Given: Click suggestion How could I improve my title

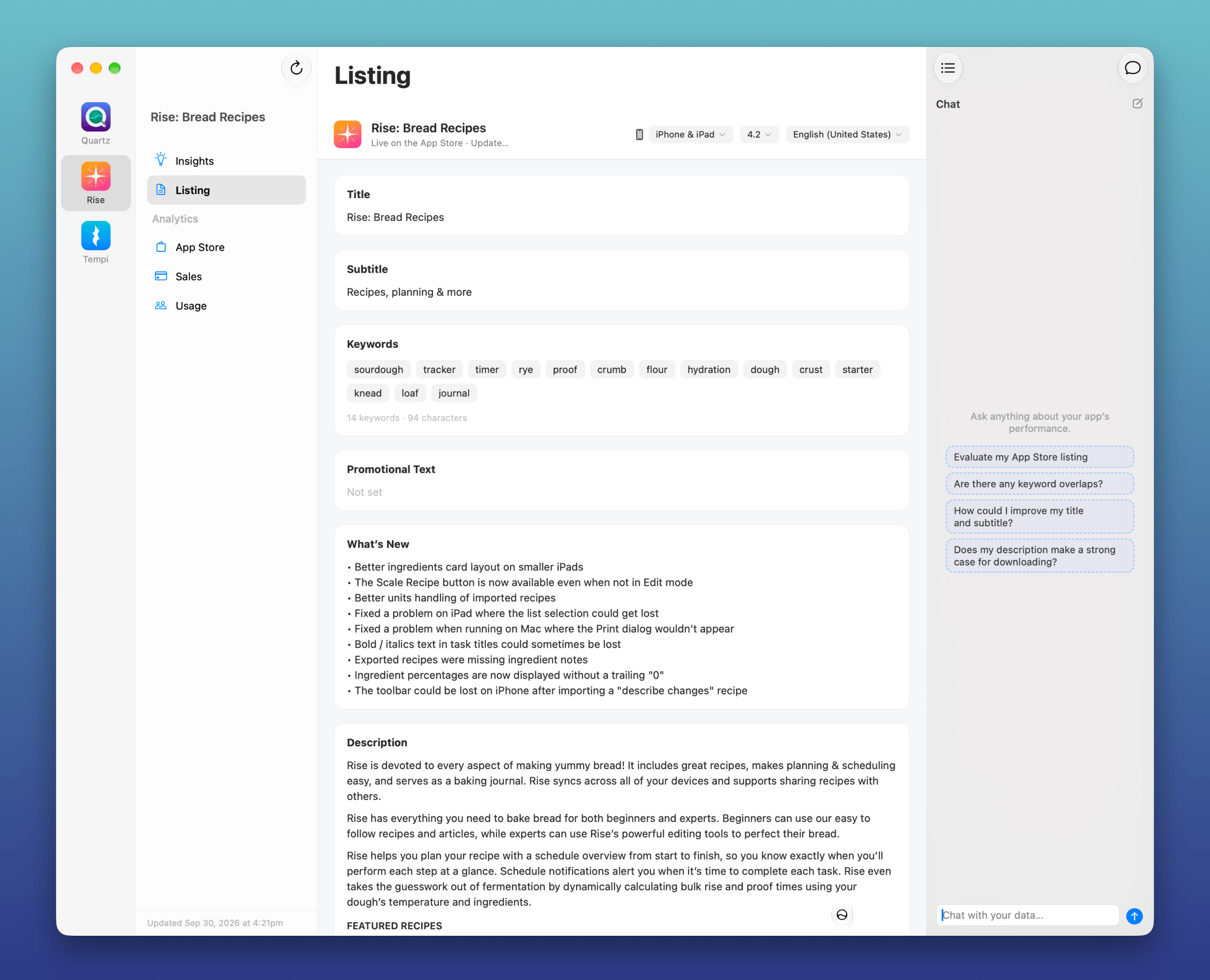Looking at the screenshot, I should (1040, 517).
